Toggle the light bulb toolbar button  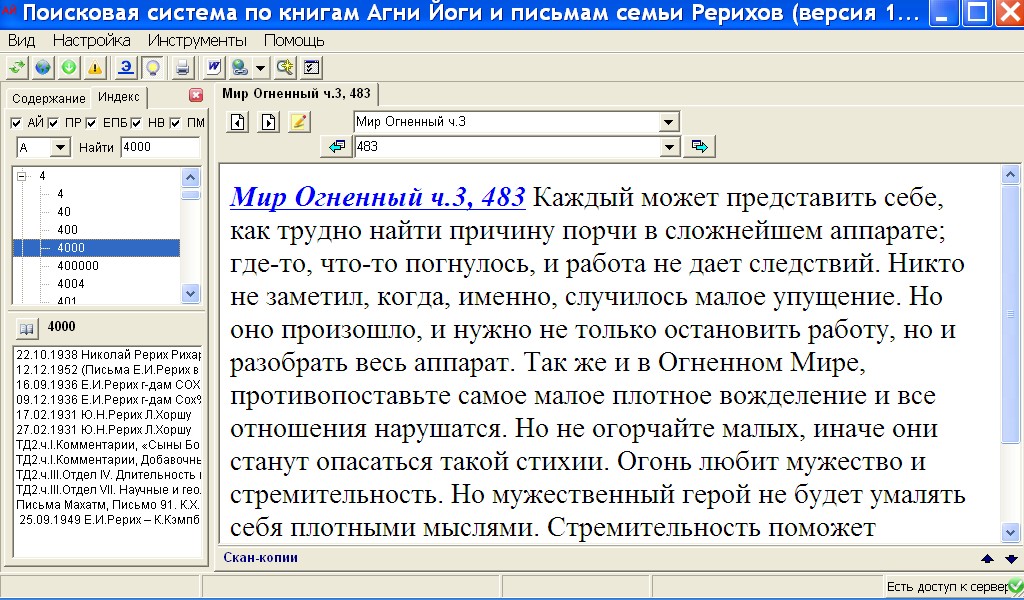coord(152,68)
